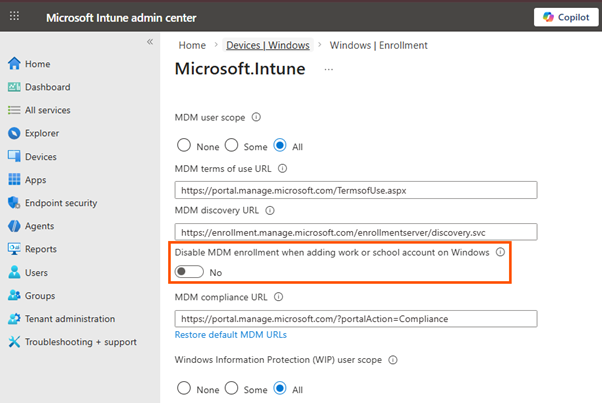602x403 pixels.
Task: Open the app launcher waffle icon
Action: point(14,18)
